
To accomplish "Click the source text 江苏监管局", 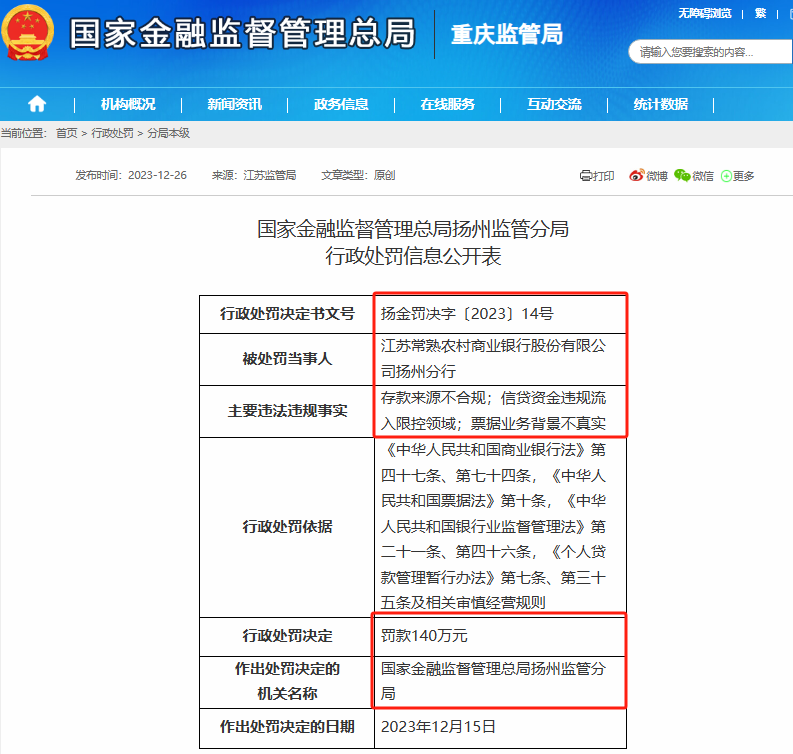I will tap(270, 175).
